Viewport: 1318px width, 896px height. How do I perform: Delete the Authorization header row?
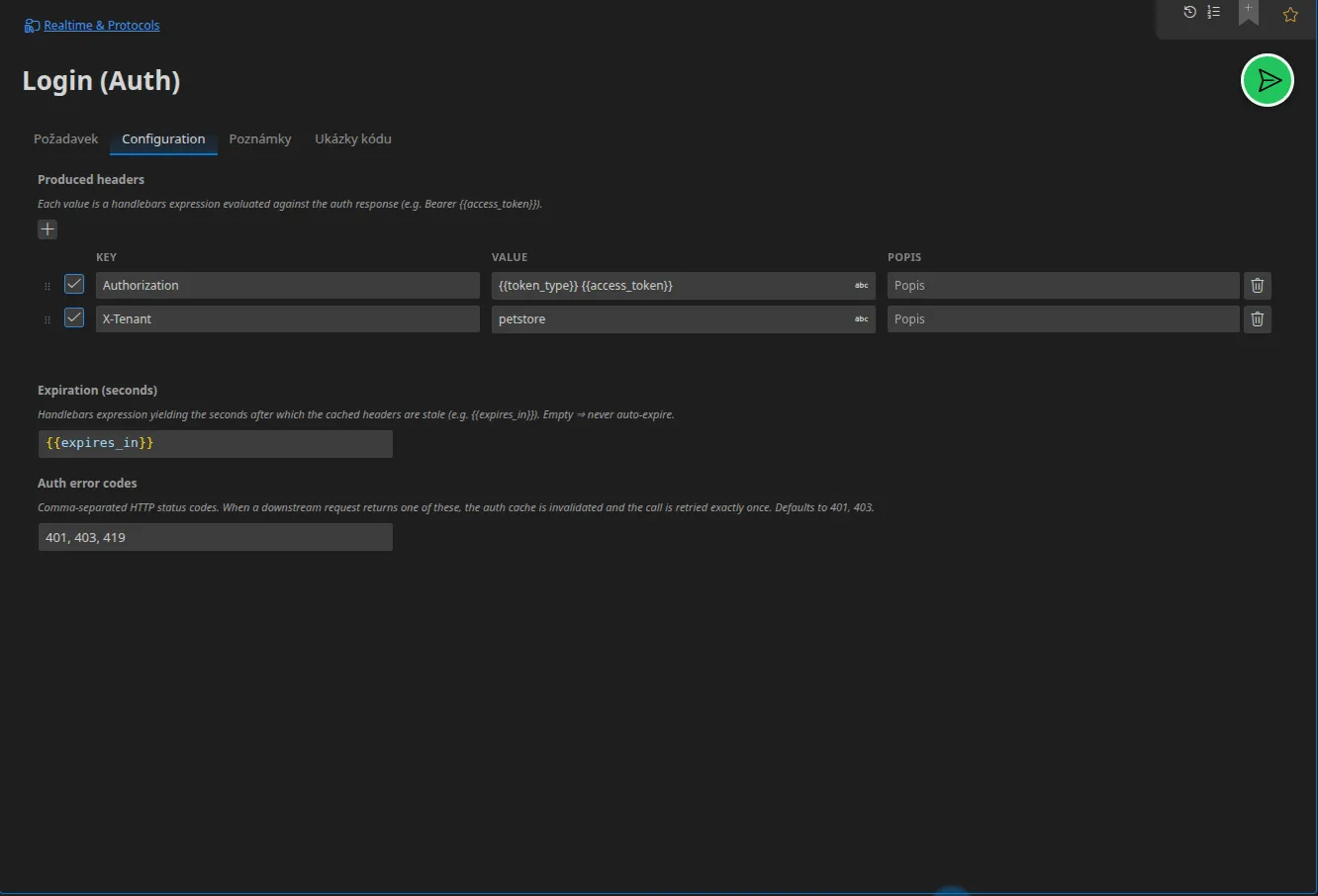1257,286
